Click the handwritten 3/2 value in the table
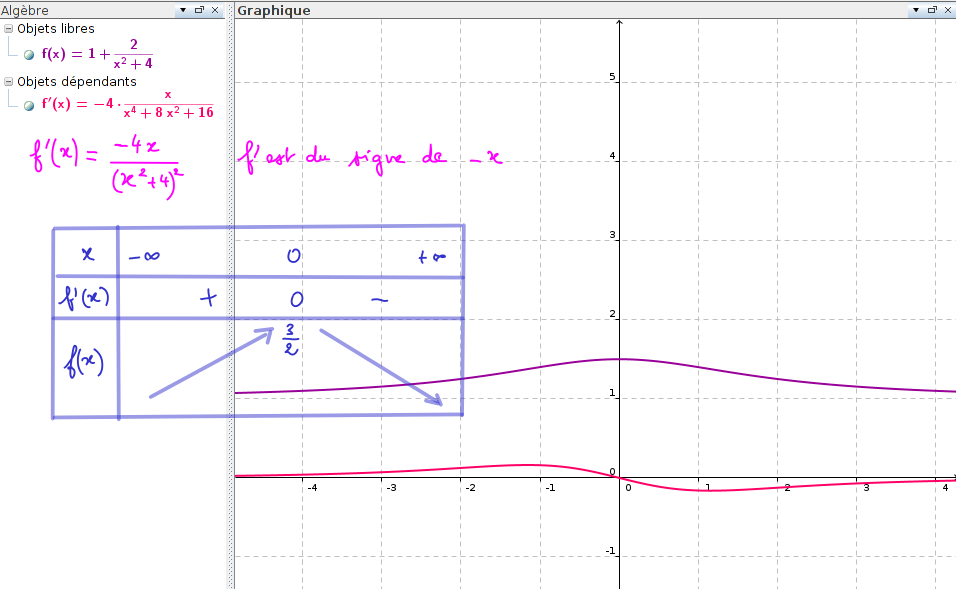This screenshot has height=589, width=956. pos(288,340)
